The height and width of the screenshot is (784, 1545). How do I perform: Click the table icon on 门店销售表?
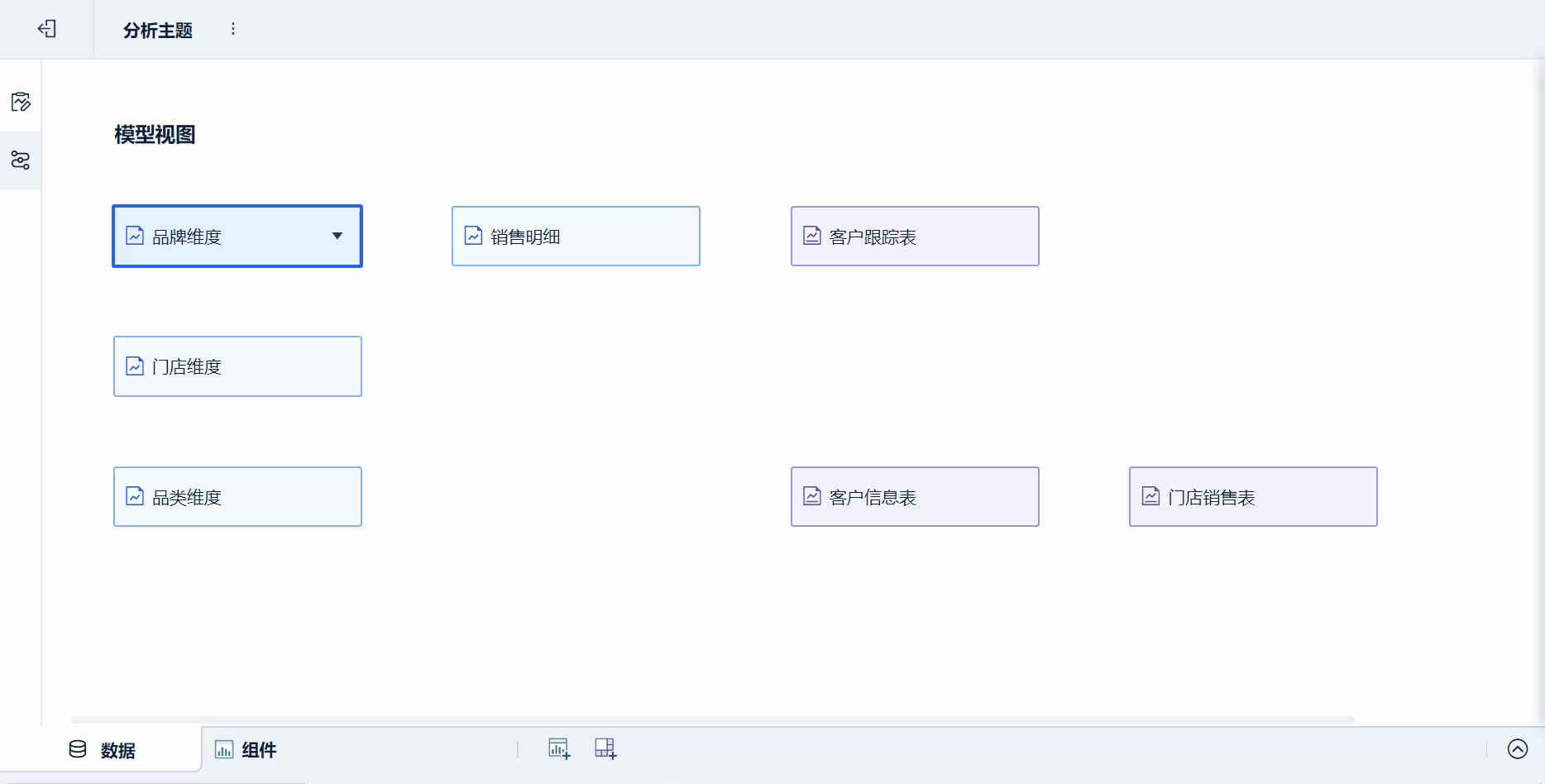coord(1150,496)
